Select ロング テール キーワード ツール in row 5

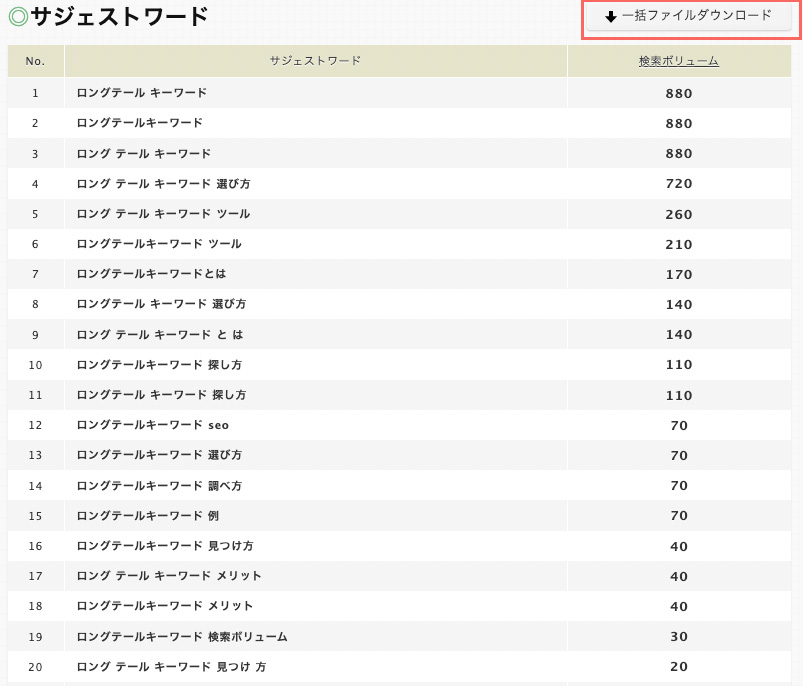(163, 213)
